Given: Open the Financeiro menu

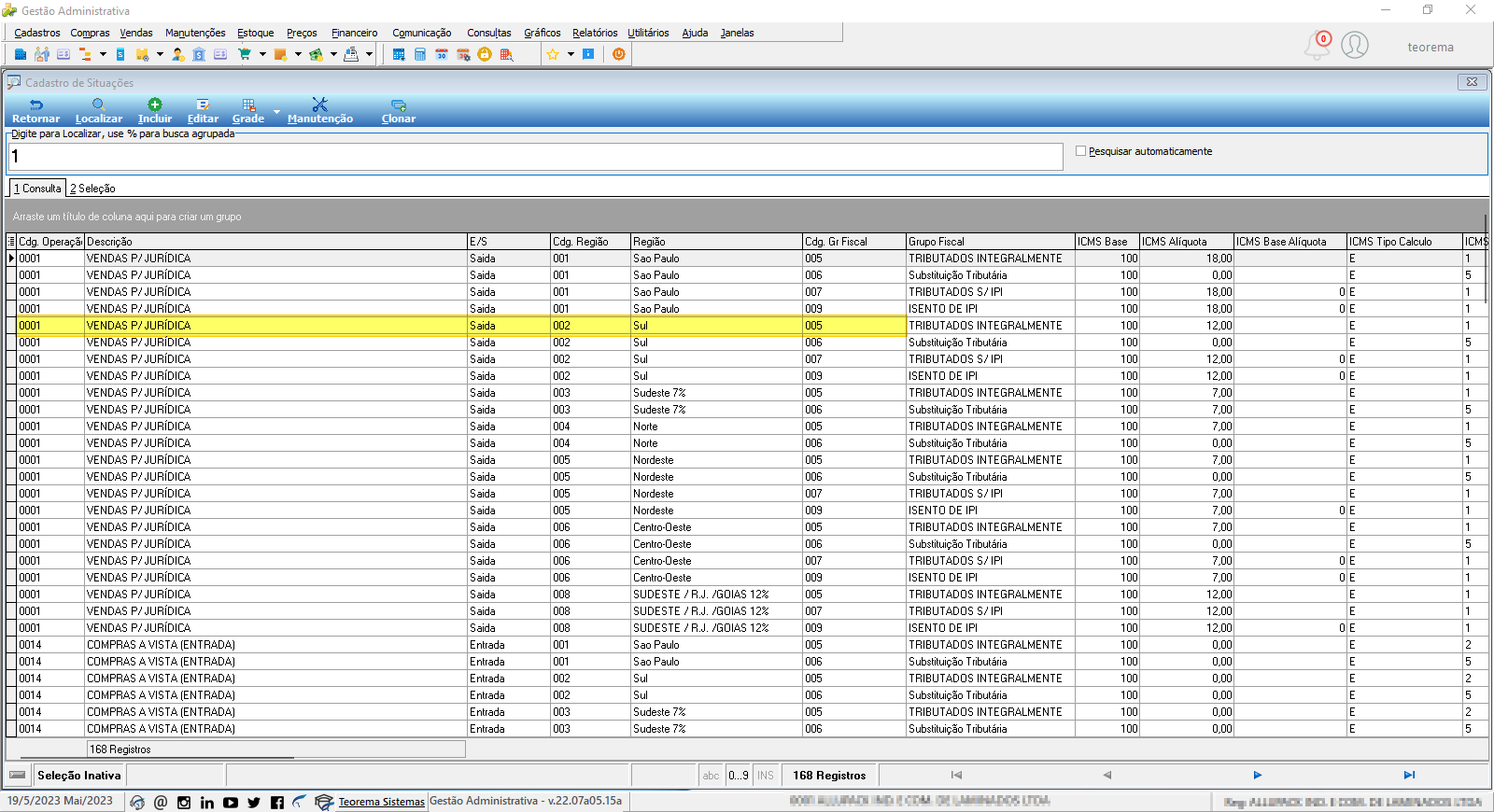Looking at the screenshot, I should pyautogui.click(x=355, y=33).
